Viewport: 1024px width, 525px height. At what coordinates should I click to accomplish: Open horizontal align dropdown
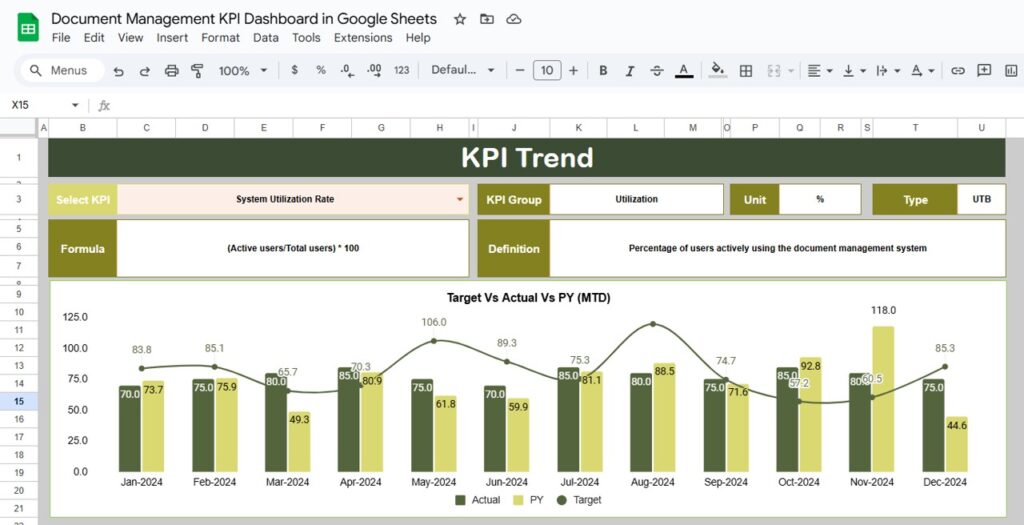(x=820, y=71)
